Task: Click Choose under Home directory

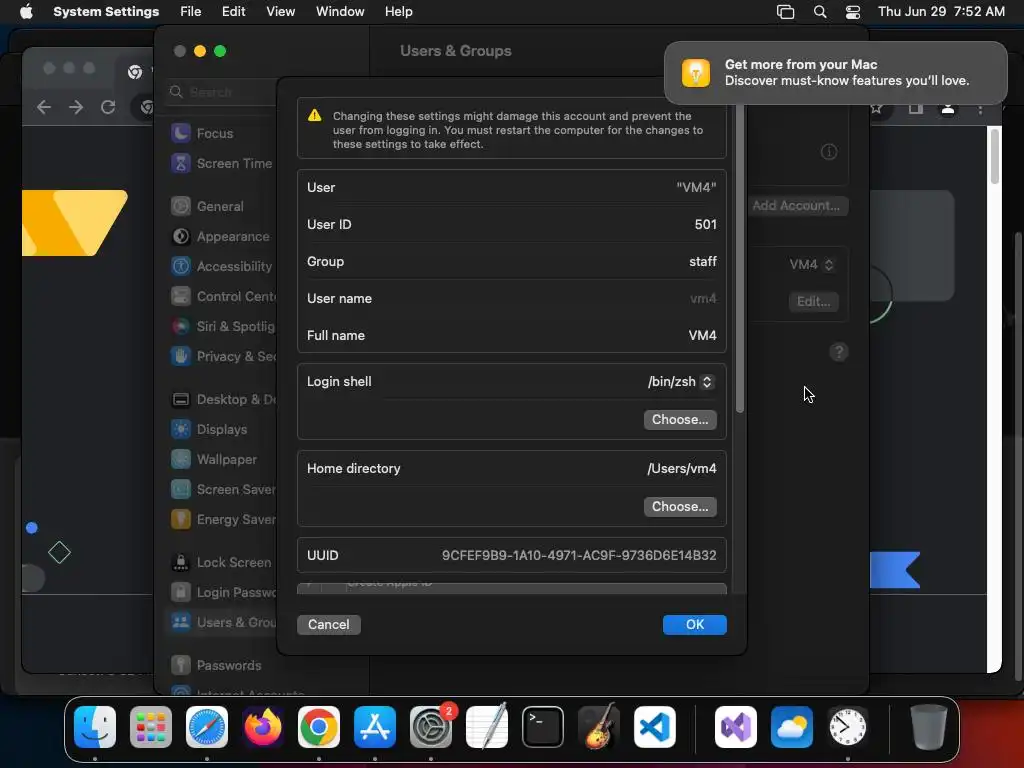Action: 680,507
